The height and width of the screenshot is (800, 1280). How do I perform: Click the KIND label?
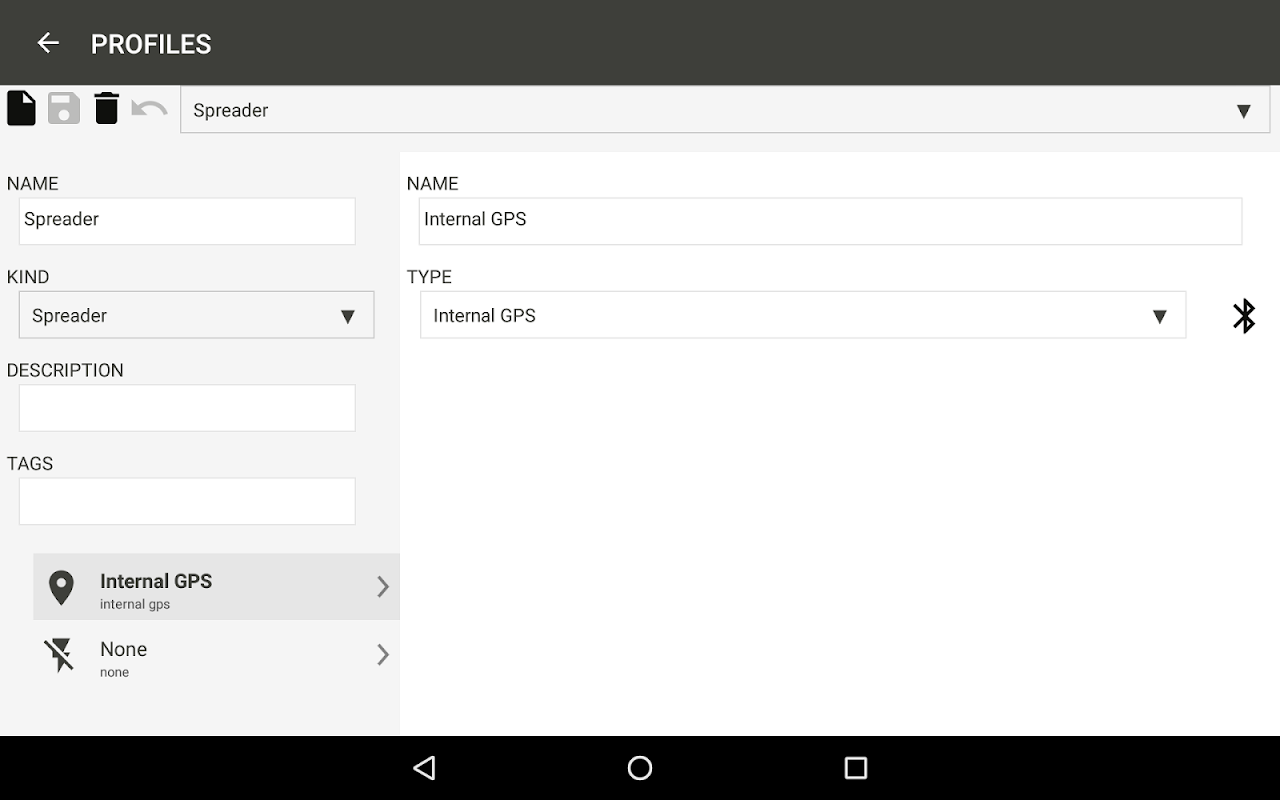pyautogui.click(x=28, y=277)
